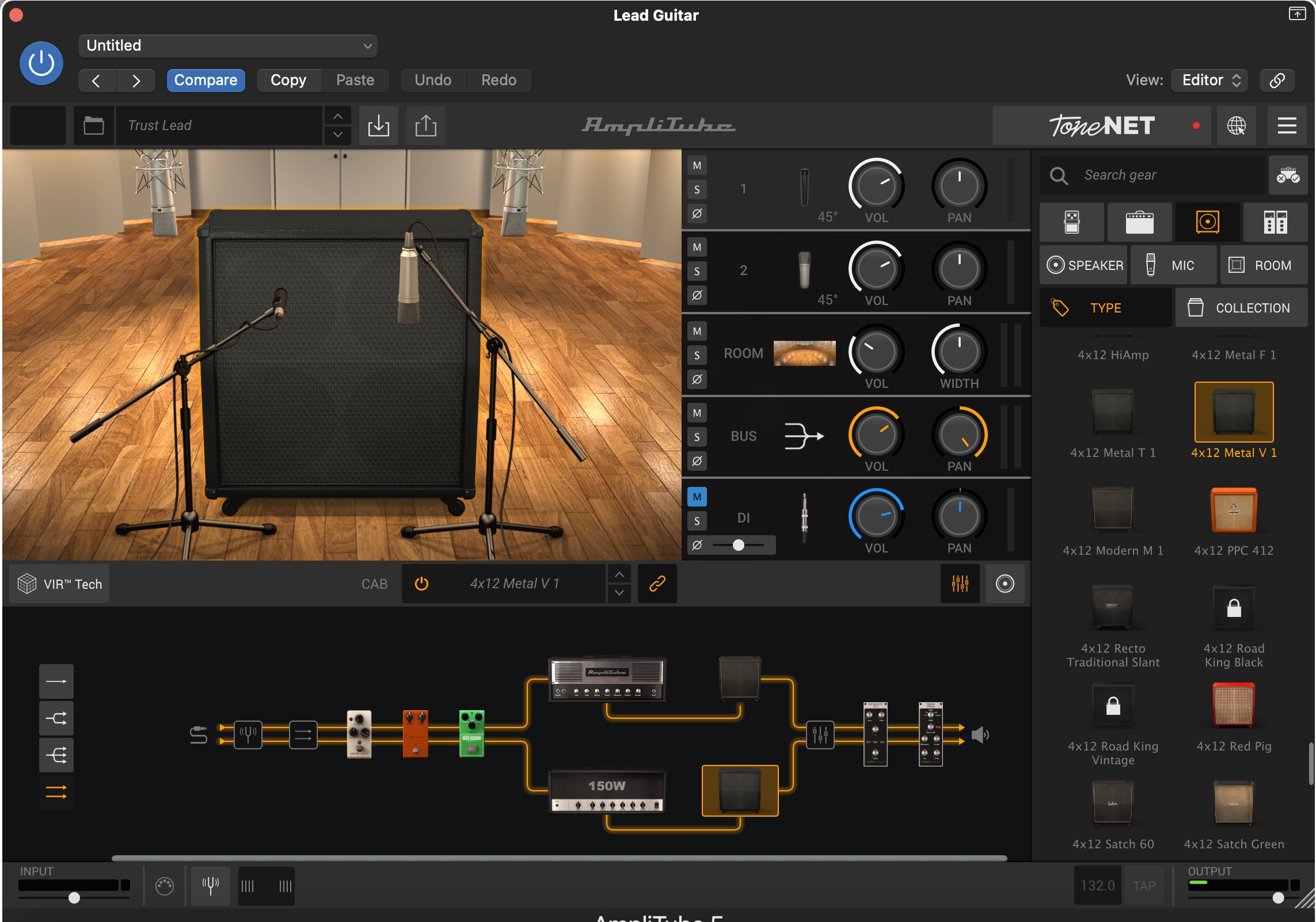
Task: Open the tuner icon in bottom bar
Action: (x=210, y=886)
